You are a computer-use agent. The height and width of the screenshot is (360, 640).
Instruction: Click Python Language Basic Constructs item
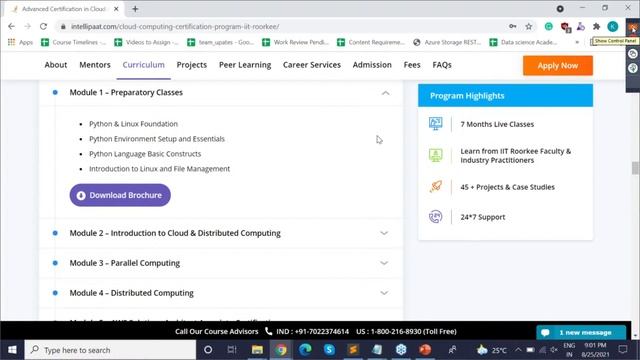pos(145,154)
